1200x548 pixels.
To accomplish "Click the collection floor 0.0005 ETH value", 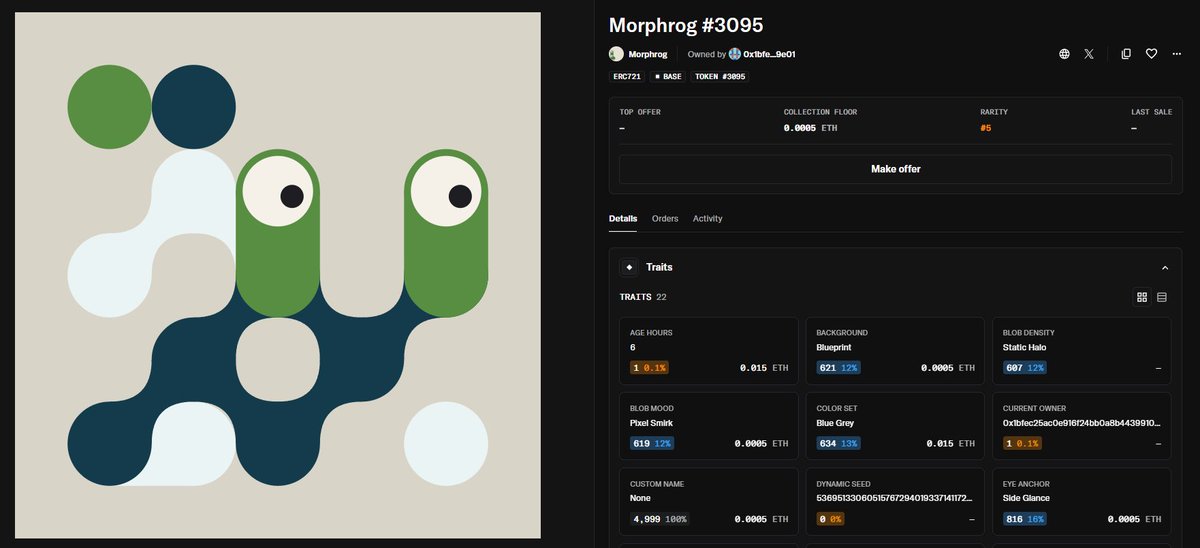I will 810,128.
